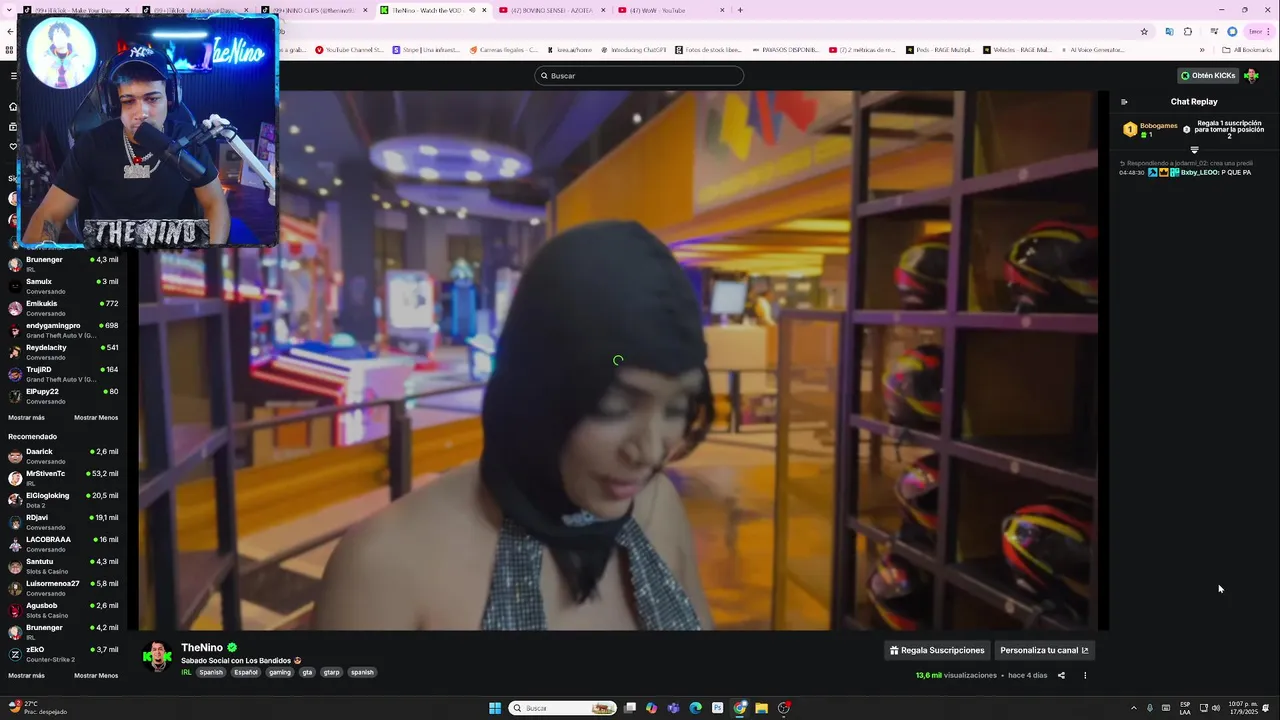Select the gaming tag
This screenshot has height=720, width=1280.
(x=280, y=672)
